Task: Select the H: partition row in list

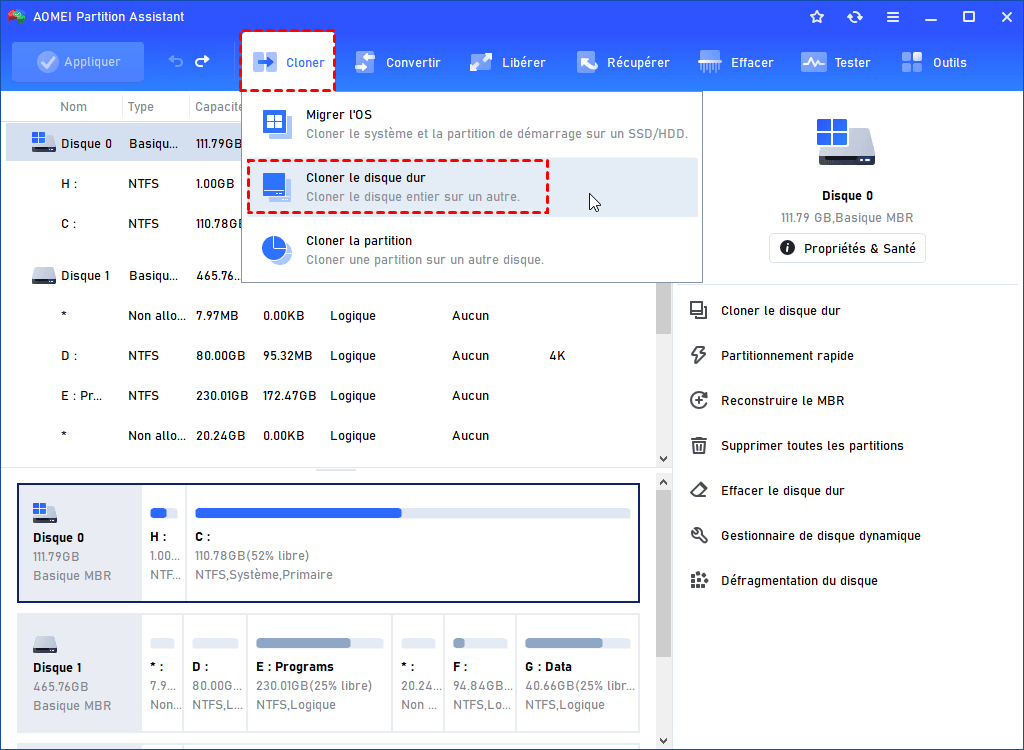Action: pos(124,184)
